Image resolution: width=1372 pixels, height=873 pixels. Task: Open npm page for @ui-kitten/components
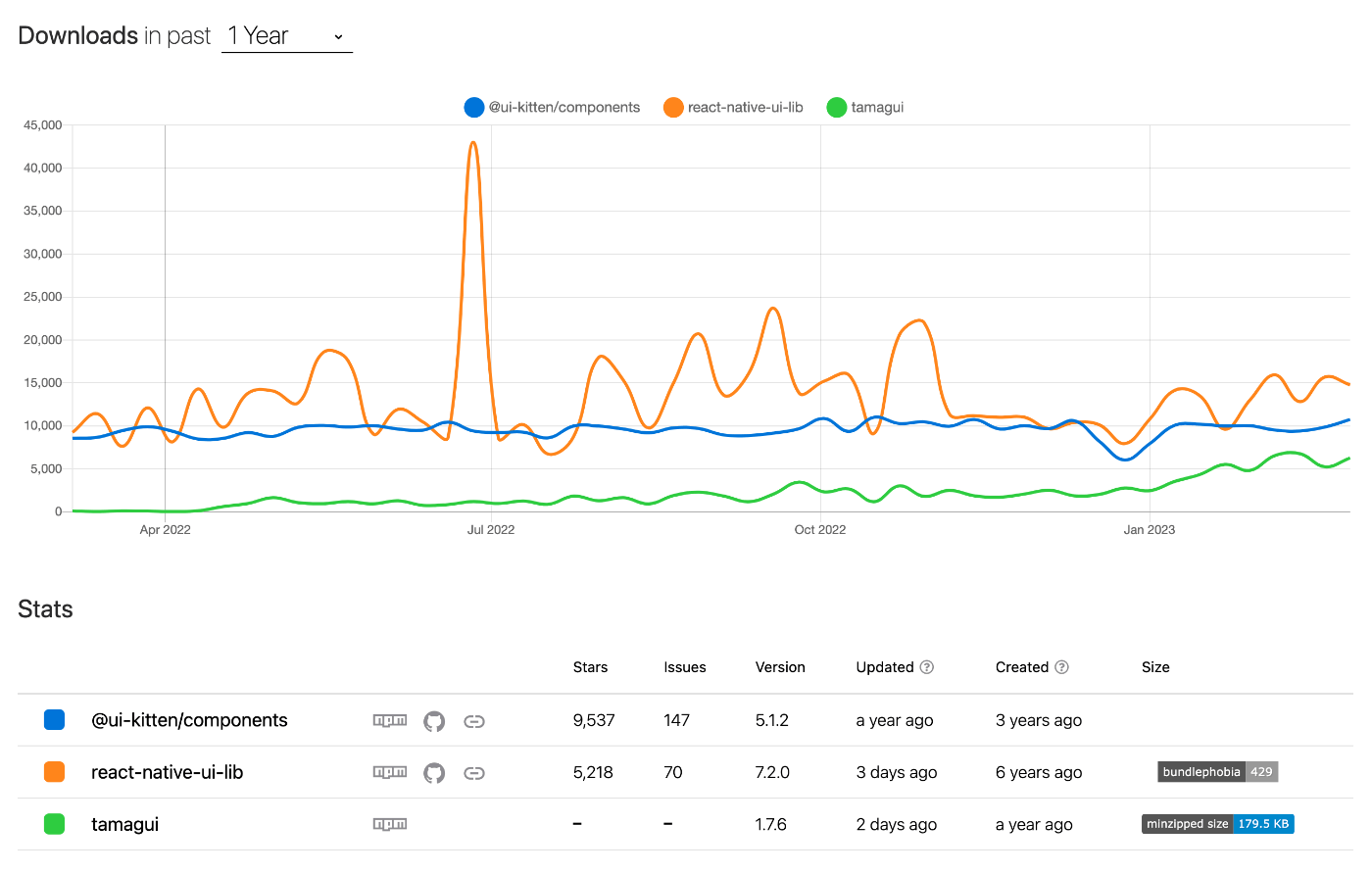tap(390, 721)
